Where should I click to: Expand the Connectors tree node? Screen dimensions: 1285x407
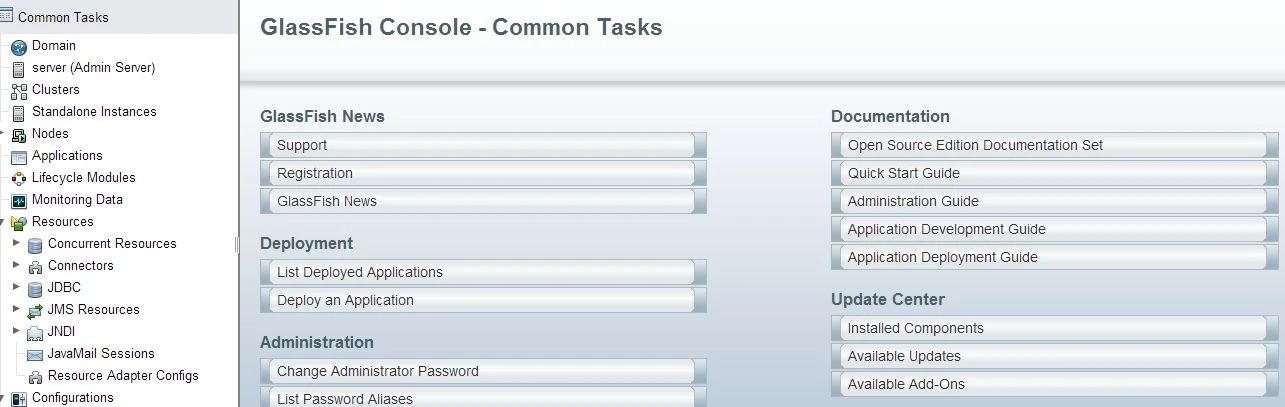(16, 265)
